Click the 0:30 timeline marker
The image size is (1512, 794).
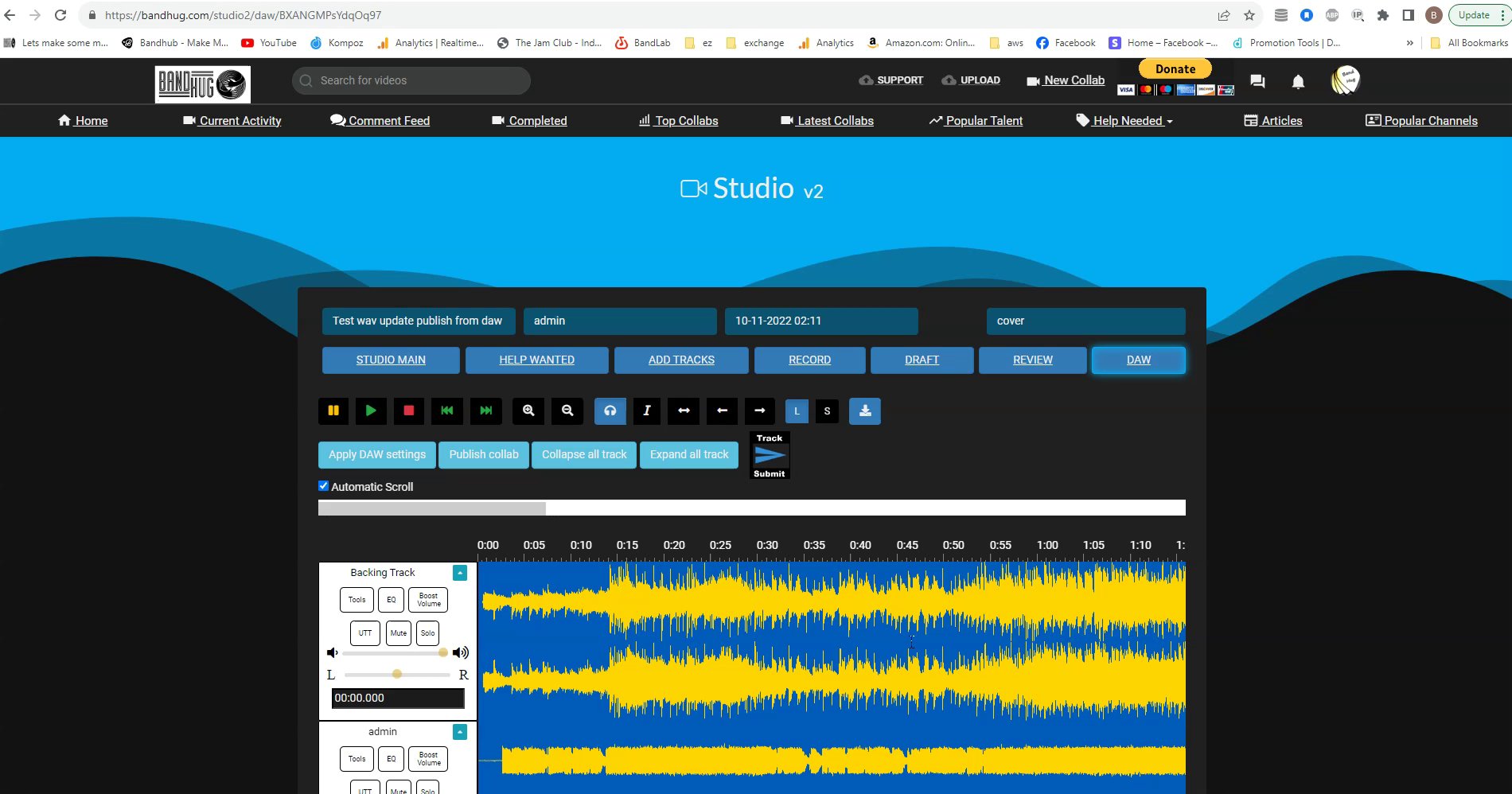point(767,545)
